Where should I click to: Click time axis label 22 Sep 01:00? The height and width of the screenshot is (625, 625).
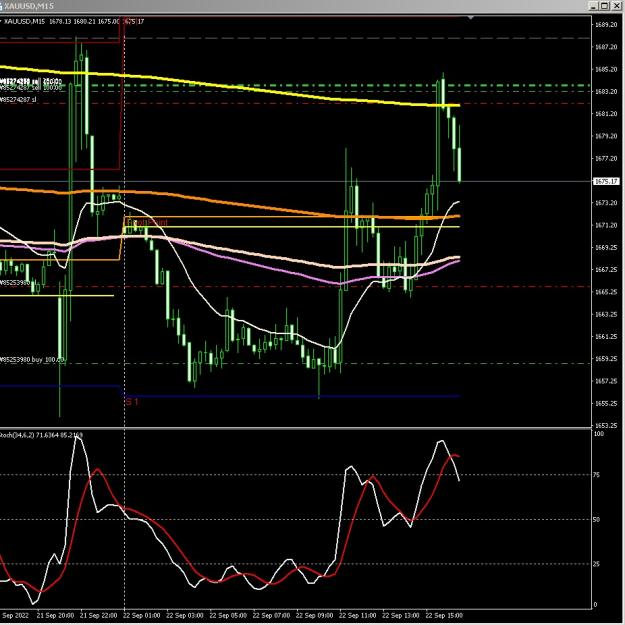coord(142,615)
